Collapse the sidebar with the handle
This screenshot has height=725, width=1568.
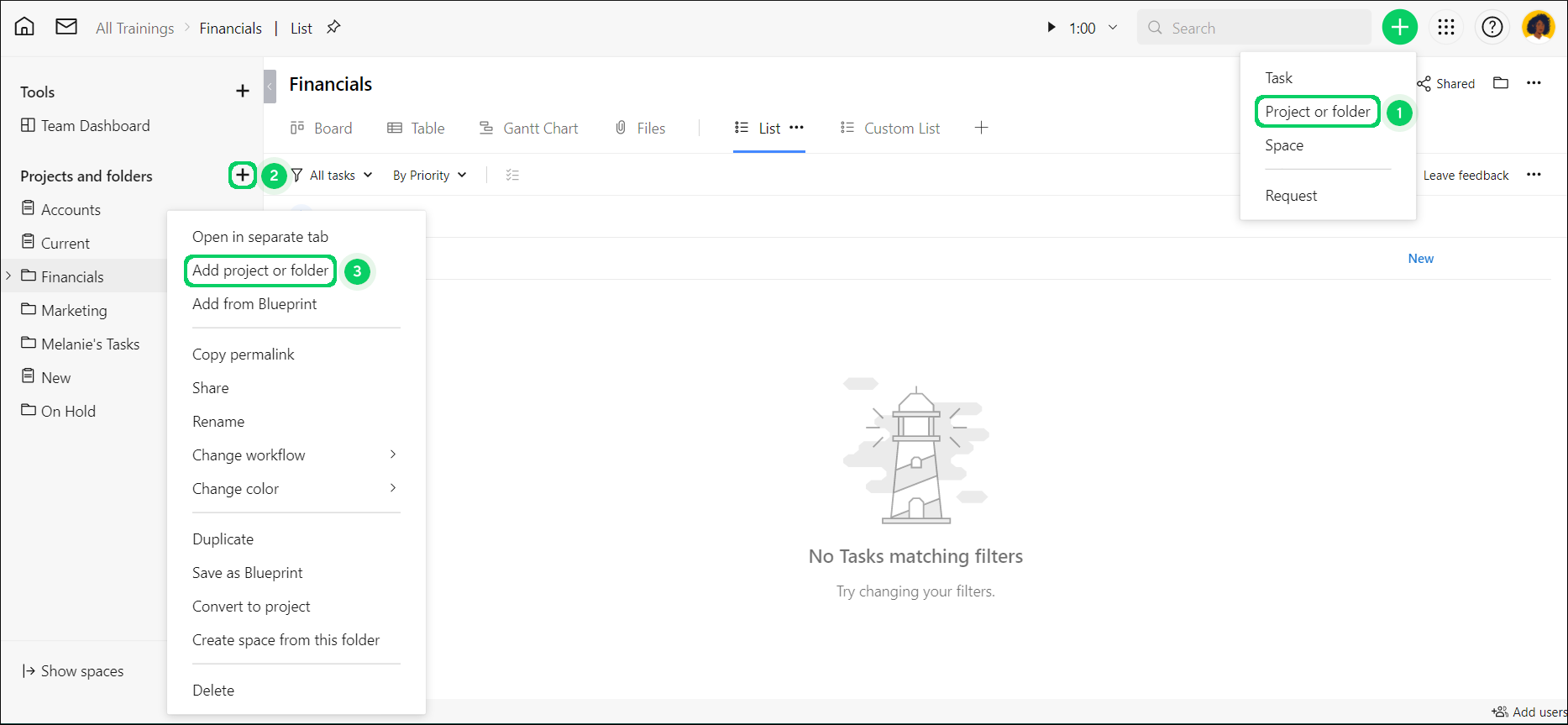click(x=270, y=86)
